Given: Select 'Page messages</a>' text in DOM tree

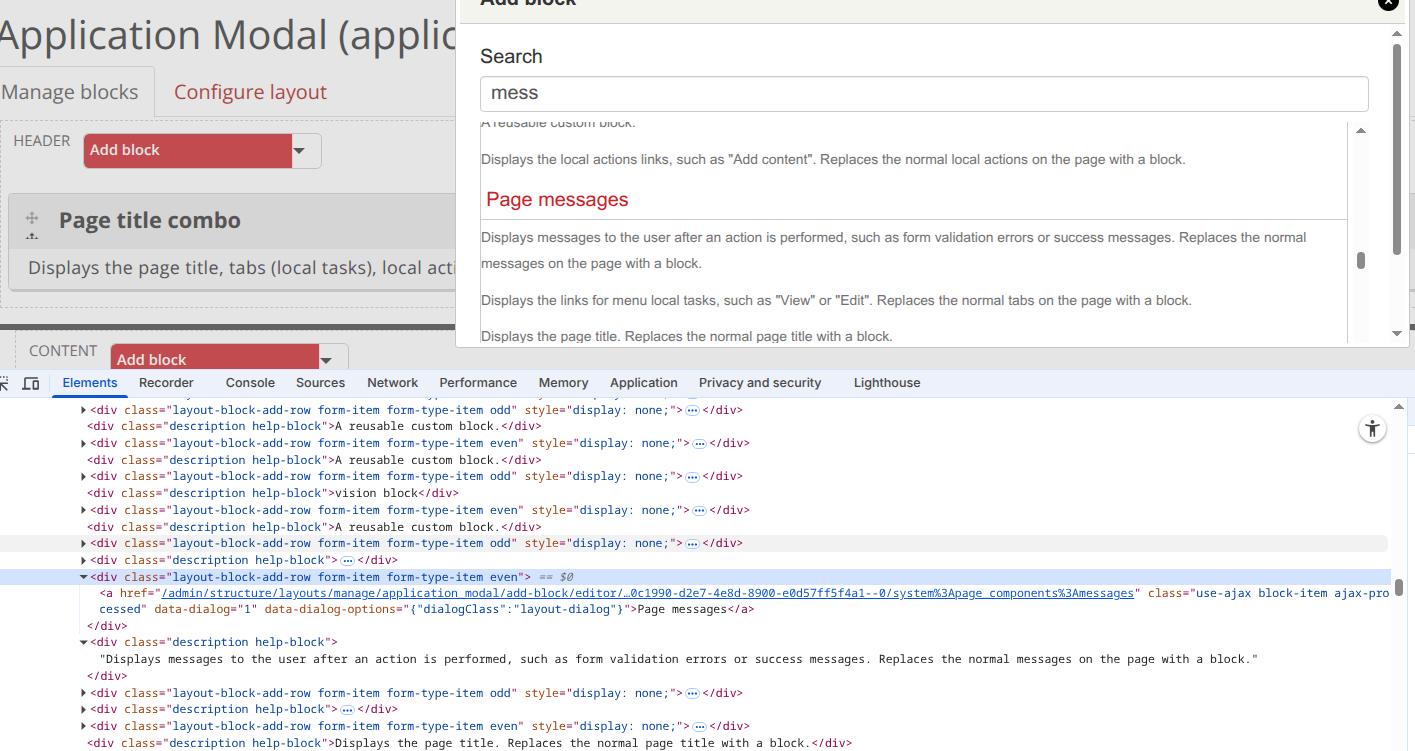Looking at the screenshot, I should tap(695, 609).
